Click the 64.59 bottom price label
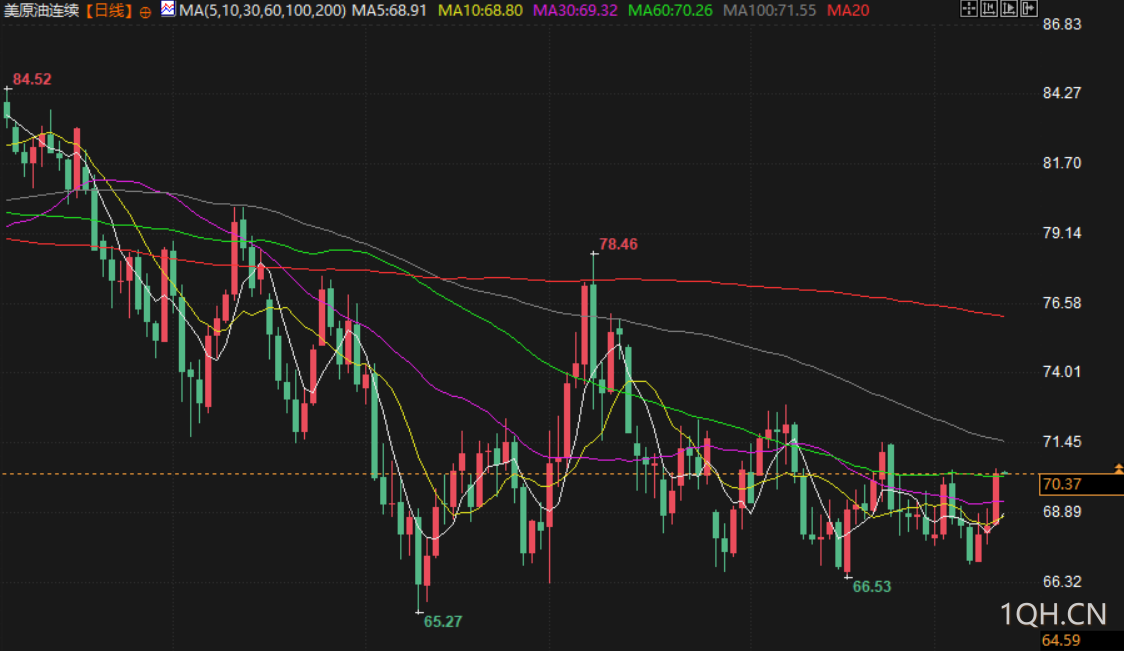The height and width of the screenshot is (651, 1124). [x=1061, y=640]
